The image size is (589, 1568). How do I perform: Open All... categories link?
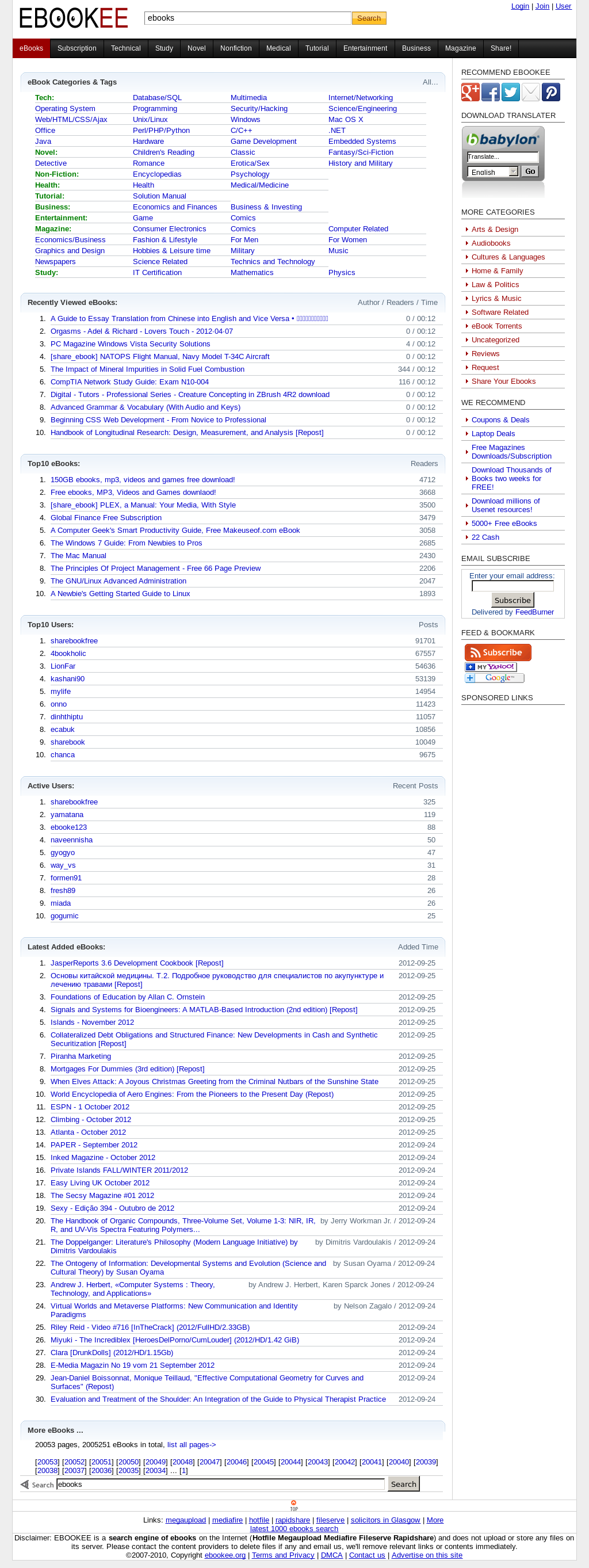coord(430,82)
